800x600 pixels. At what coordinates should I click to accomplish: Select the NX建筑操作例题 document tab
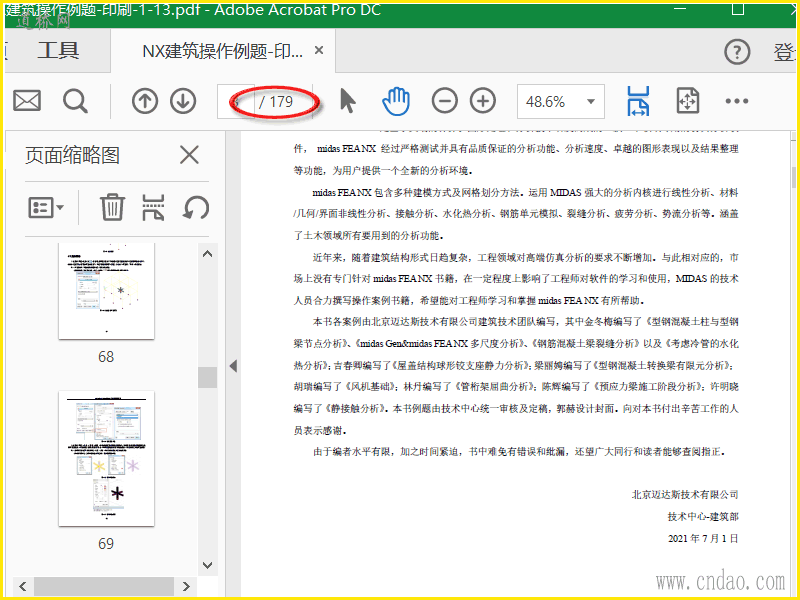tap(222, 51)
